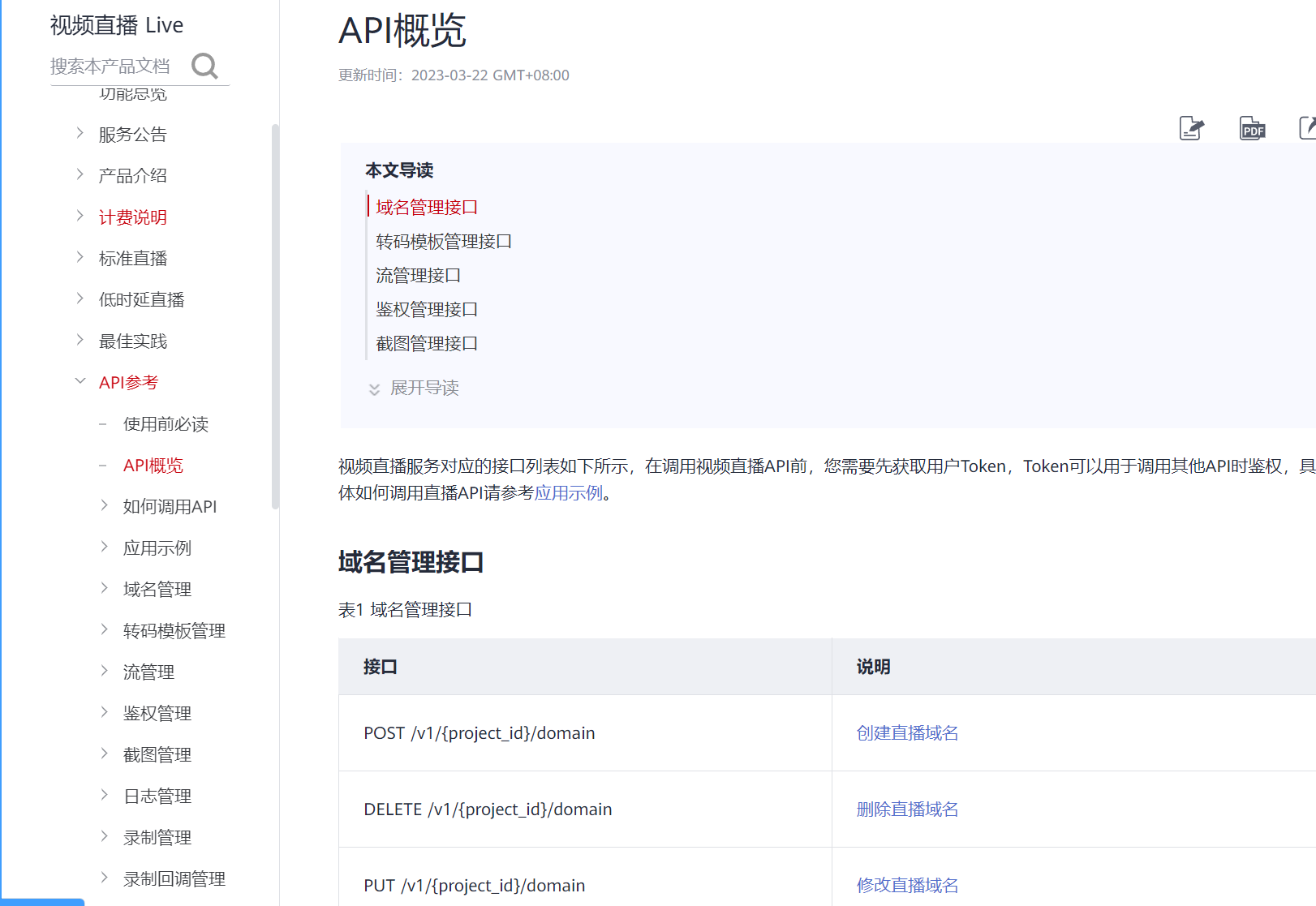Jump to 流管理接口 in 本文导读
This screenshot has width=1316, height=906.
point(419,276)
